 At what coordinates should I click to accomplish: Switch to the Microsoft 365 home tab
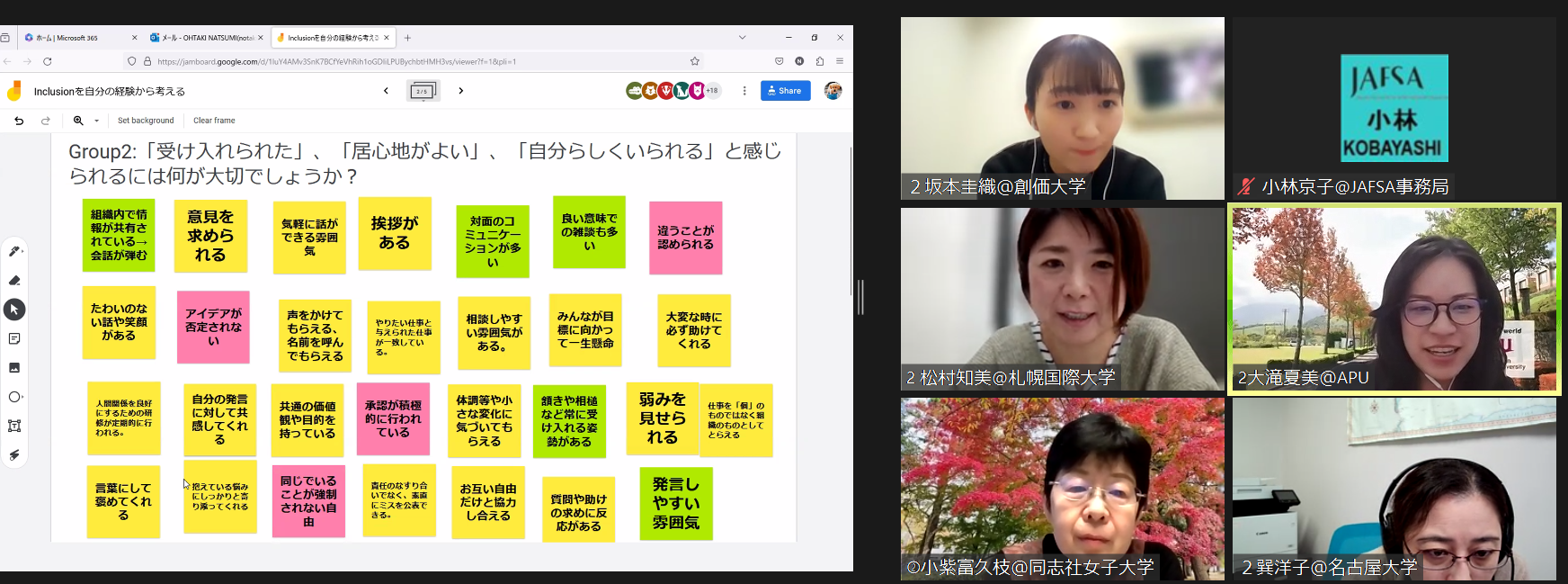pos(76,38)
